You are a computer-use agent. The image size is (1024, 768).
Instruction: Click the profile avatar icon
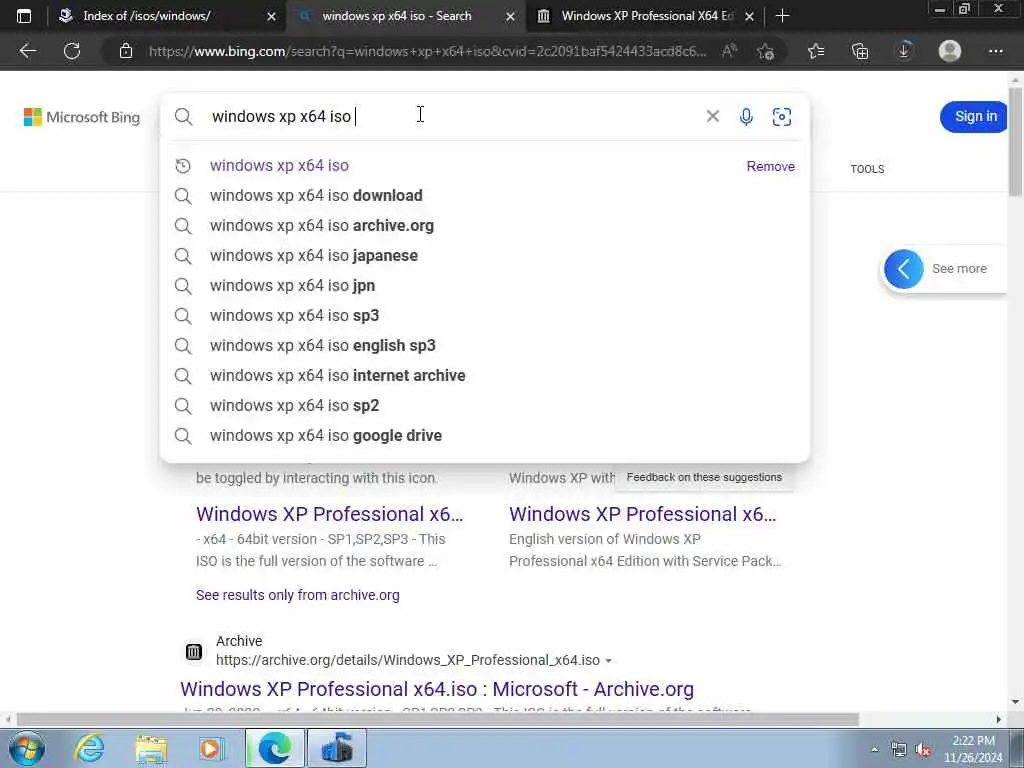[950, 51]
